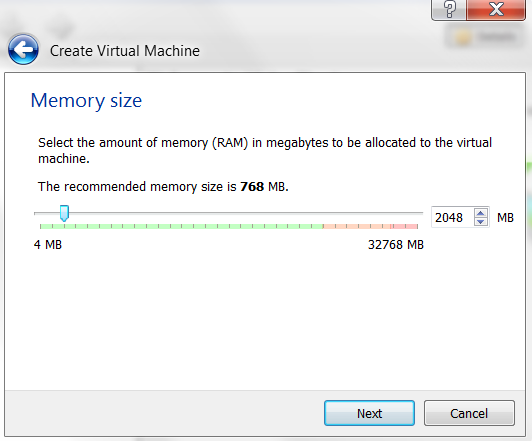Click the Memory size heading
Screen dimensions: 532x441
point(86,101)
